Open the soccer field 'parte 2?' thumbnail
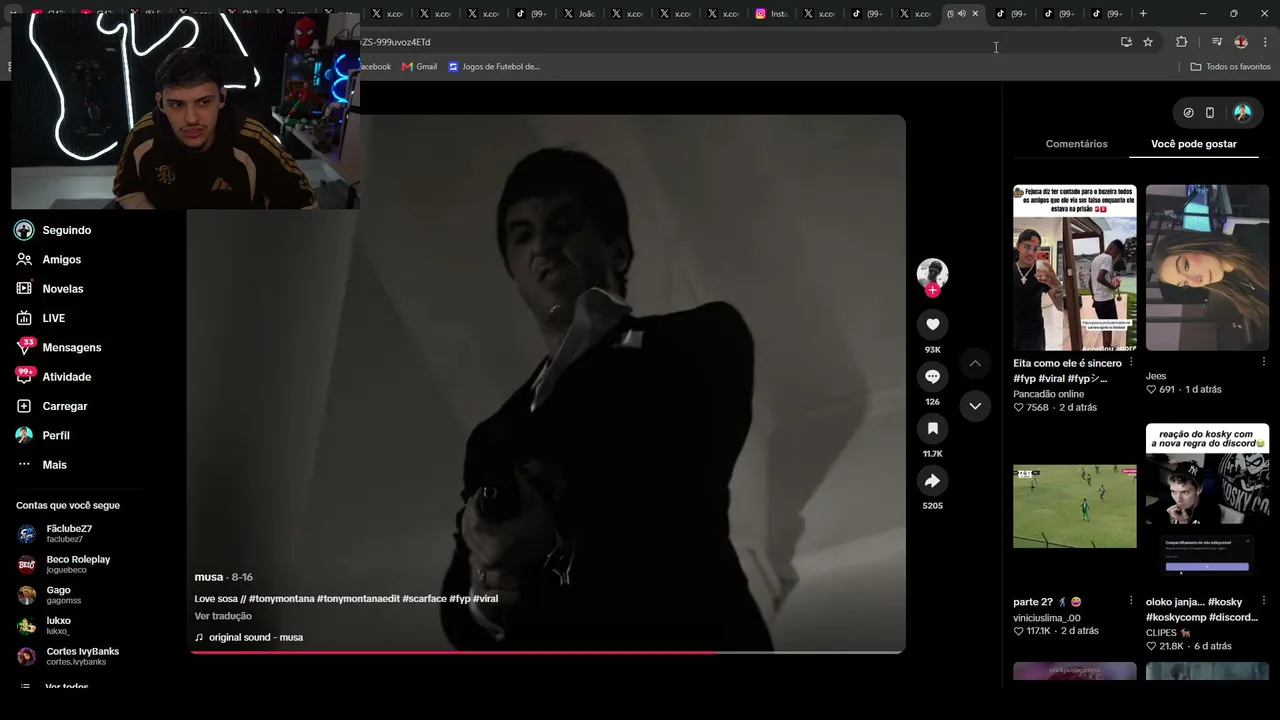This screenshot has height=720, width=1280. [1075, 506]
